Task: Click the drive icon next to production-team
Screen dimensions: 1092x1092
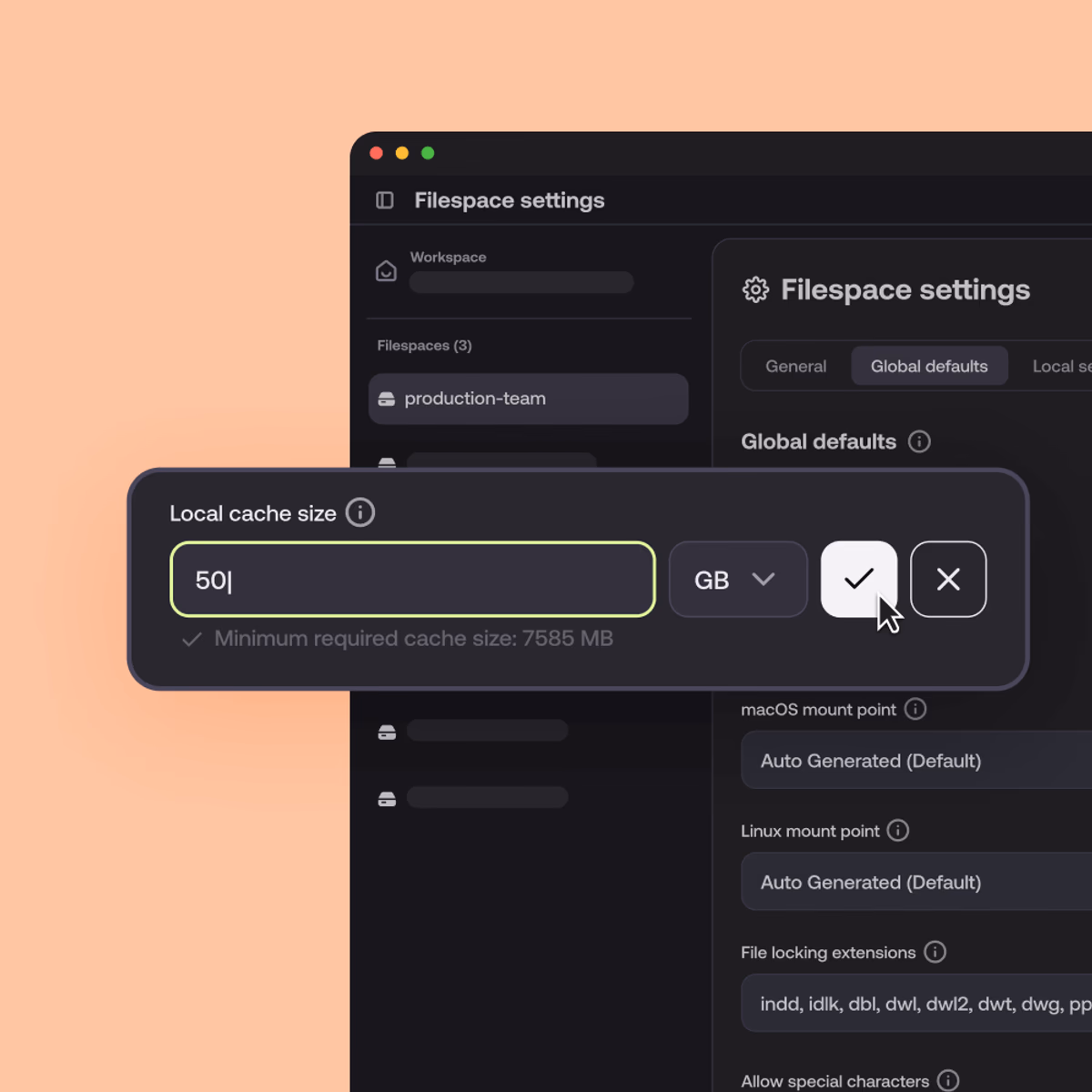Action: (x=388, y=399)
